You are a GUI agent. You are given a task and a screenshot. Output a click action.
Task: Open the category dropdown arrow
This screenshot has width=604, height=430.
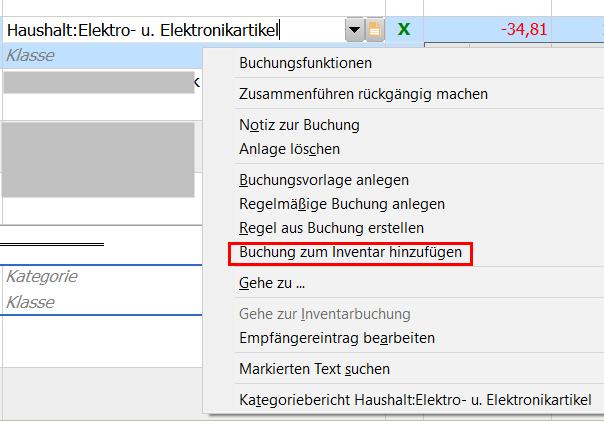[x=354, y=30]
